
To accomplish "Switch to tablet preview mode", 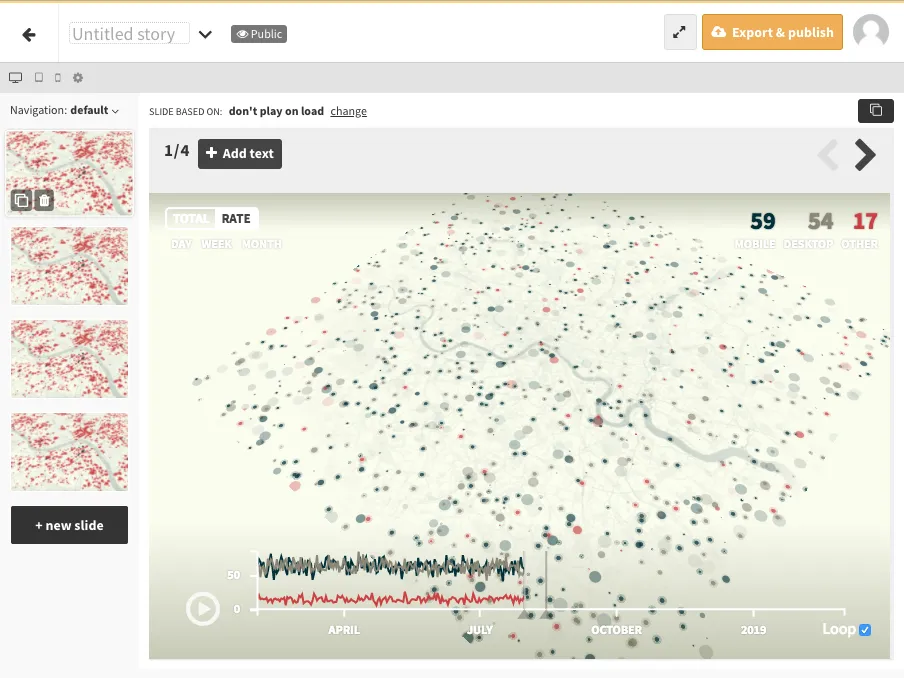I will (x=39, y=77).
